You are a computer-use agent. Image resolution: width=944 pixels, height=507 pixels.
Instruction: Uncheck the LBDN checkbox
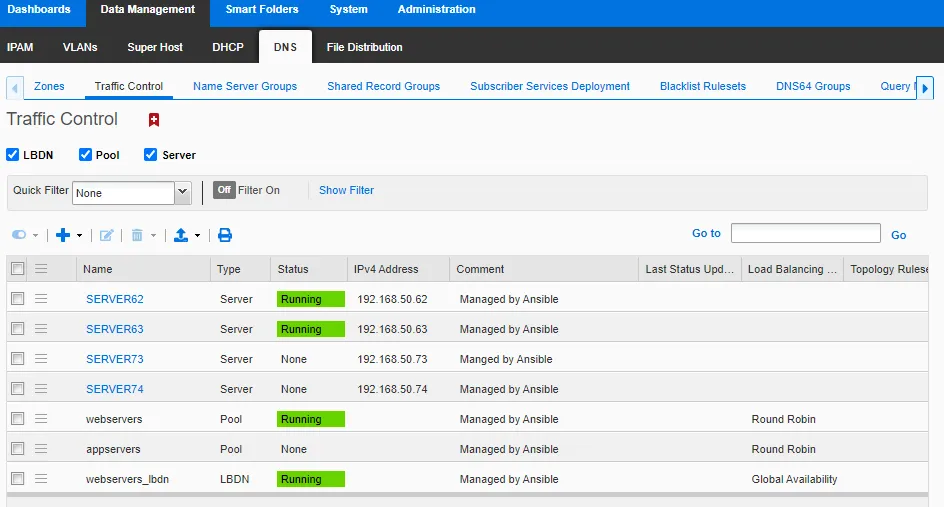13,155
